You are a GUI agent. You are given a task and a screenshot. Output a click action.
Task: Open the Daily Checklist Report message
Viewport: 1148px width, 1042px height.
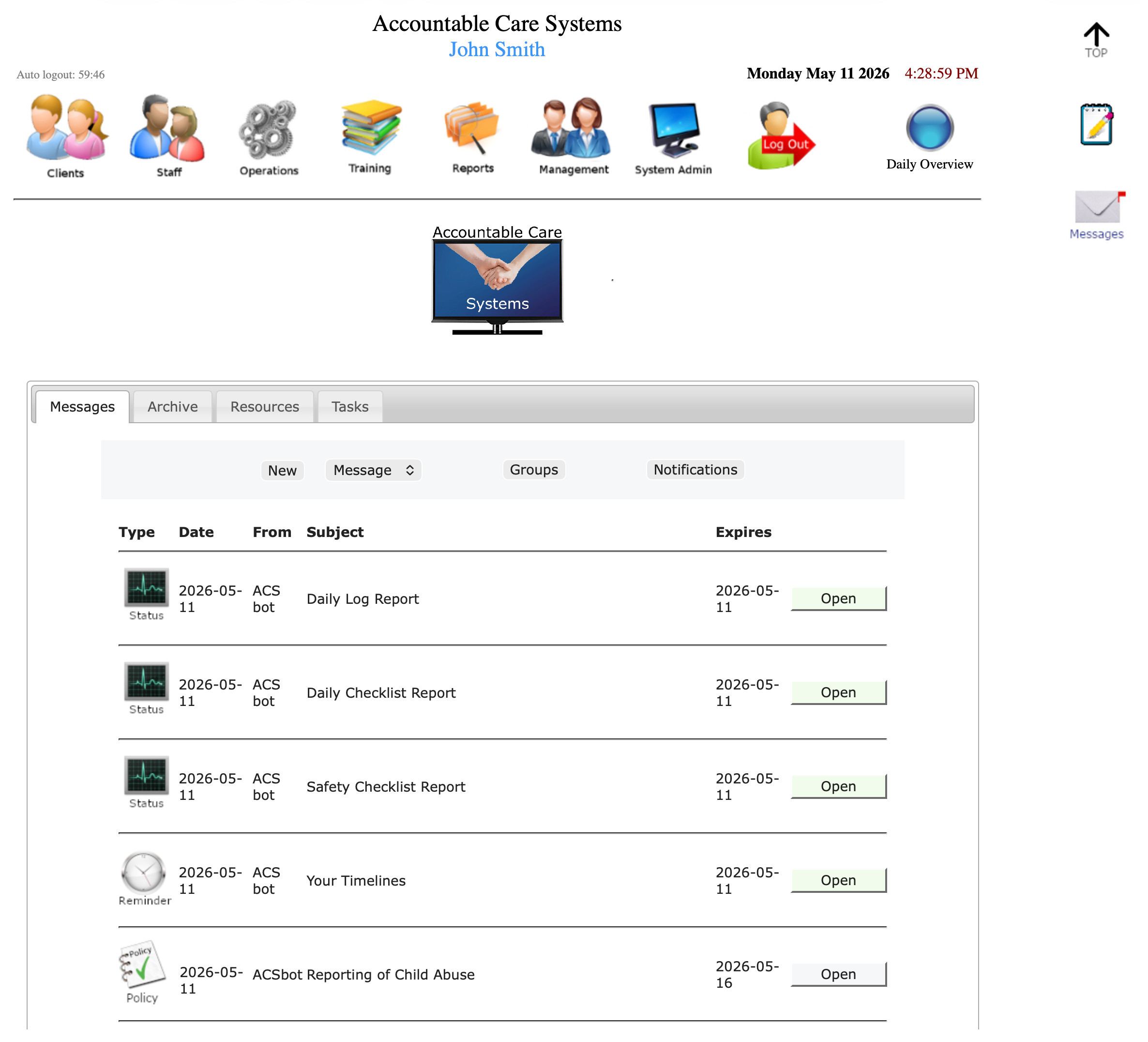point(838,692)
